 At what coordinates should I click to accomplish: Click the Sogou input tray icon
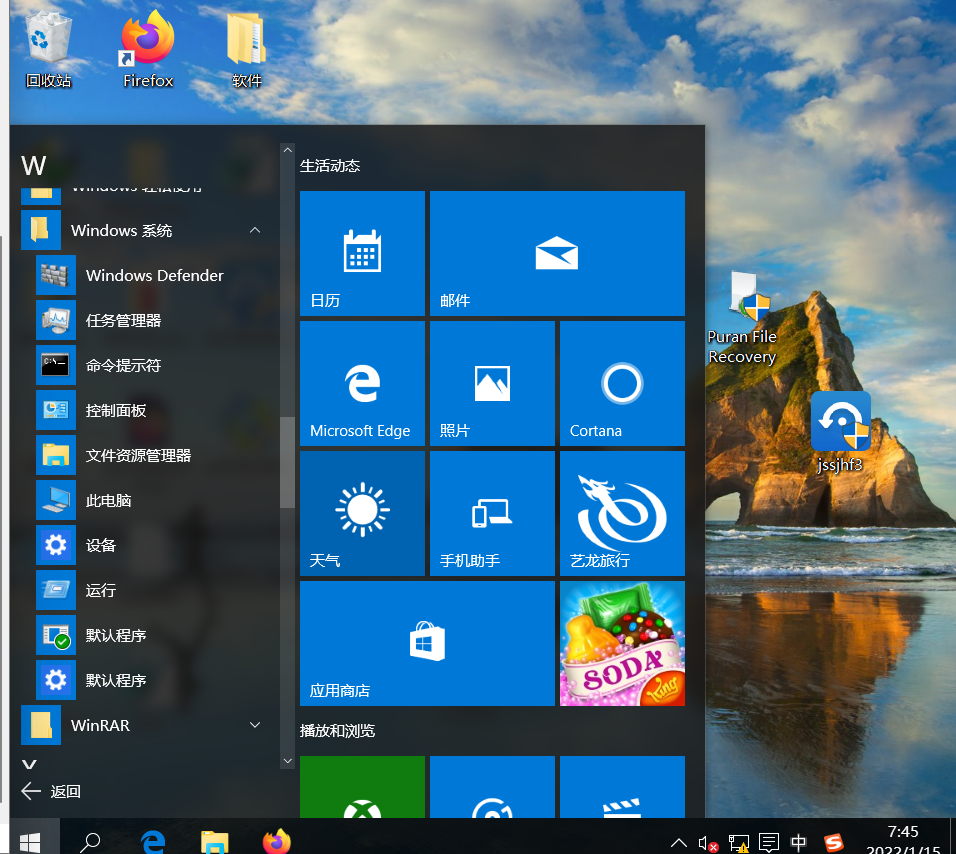pyautogui.click(x=833, y=843)
